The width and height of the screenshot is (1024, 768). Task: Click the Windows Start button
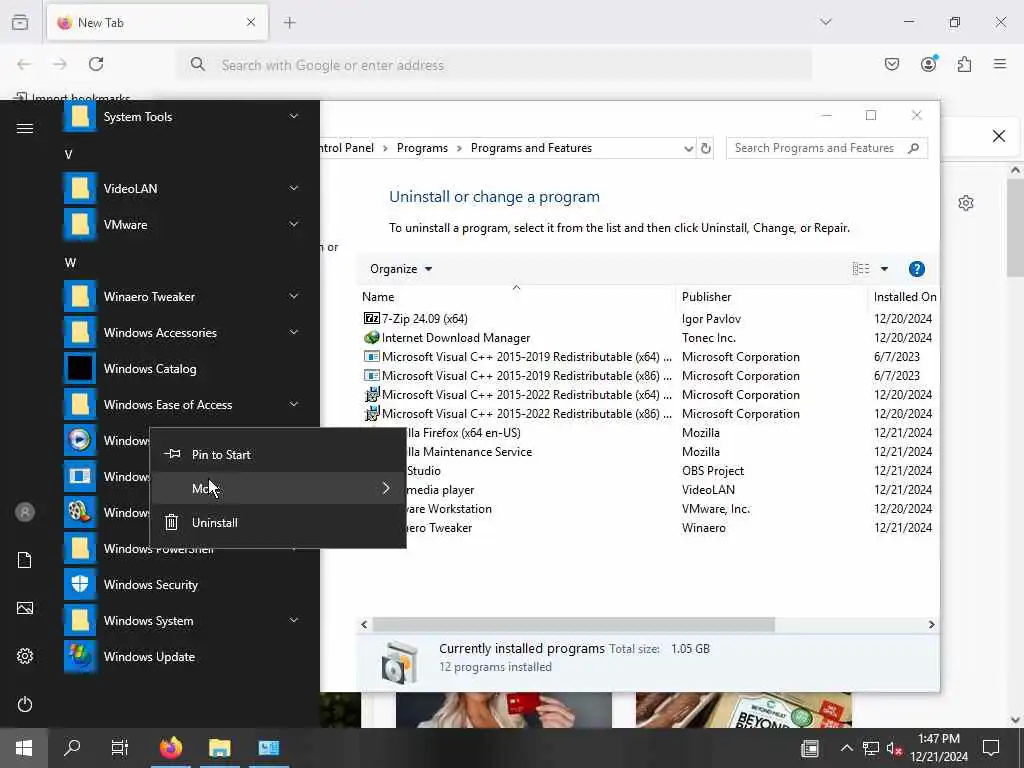click(24, 748)
